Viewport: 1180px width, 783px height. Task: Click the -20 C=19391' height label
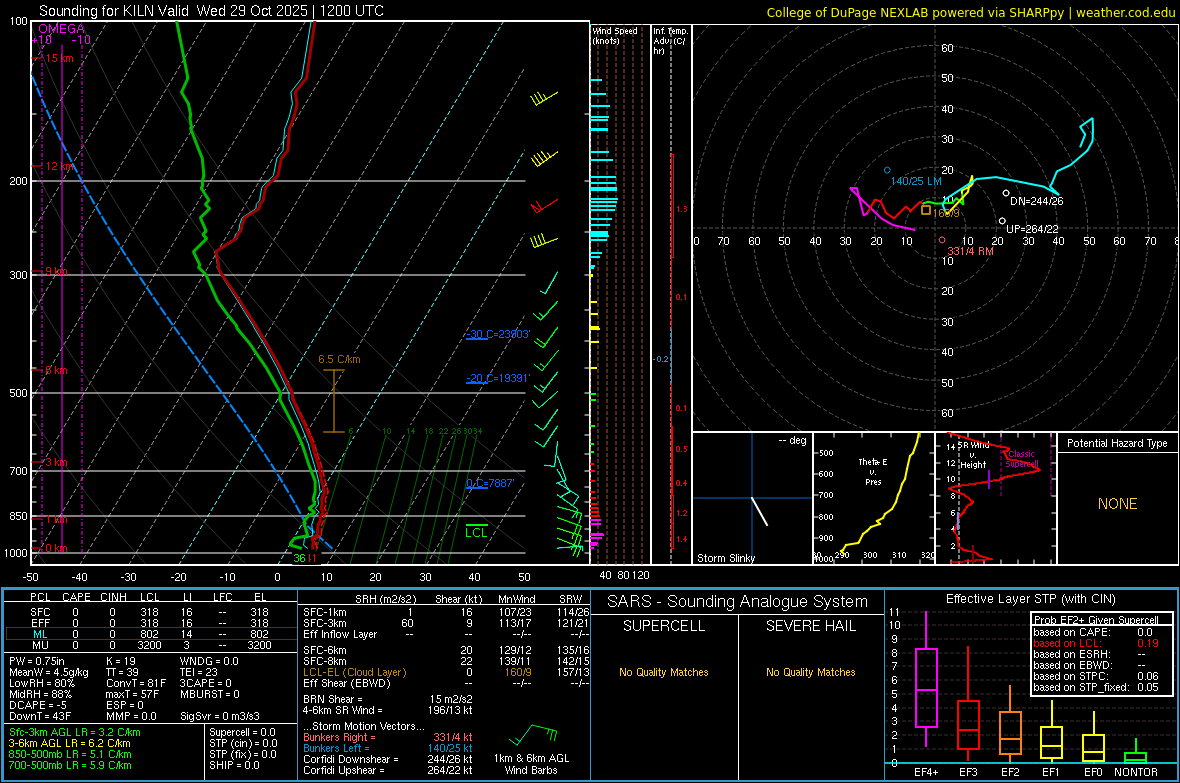(x=497, y=378)
